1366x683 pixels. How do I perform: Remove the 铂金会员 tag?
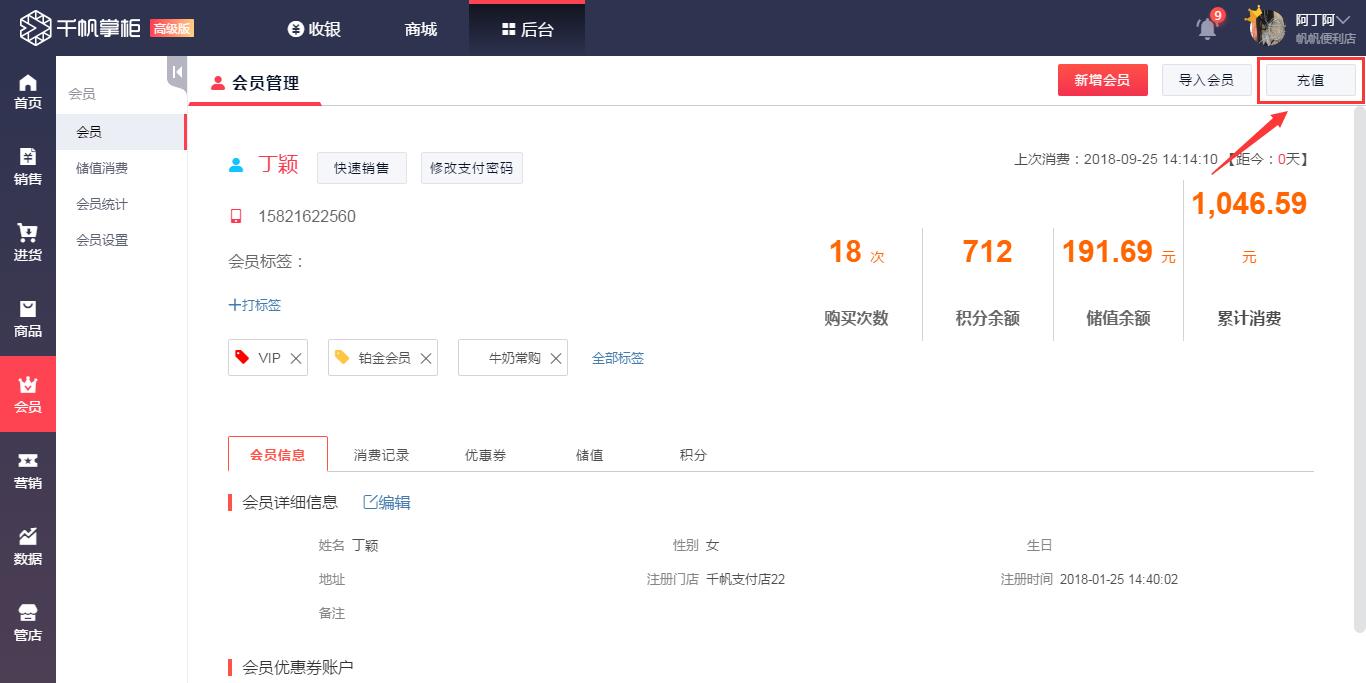pos(426,358)
